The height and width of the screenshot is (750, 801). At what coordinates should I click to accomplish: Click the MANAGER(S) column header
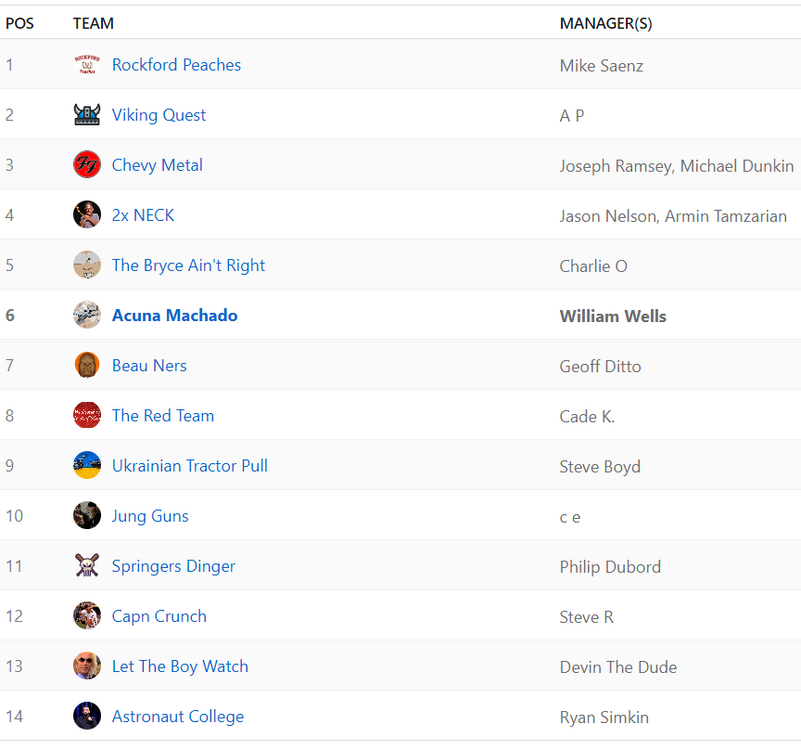coord(606,23)
